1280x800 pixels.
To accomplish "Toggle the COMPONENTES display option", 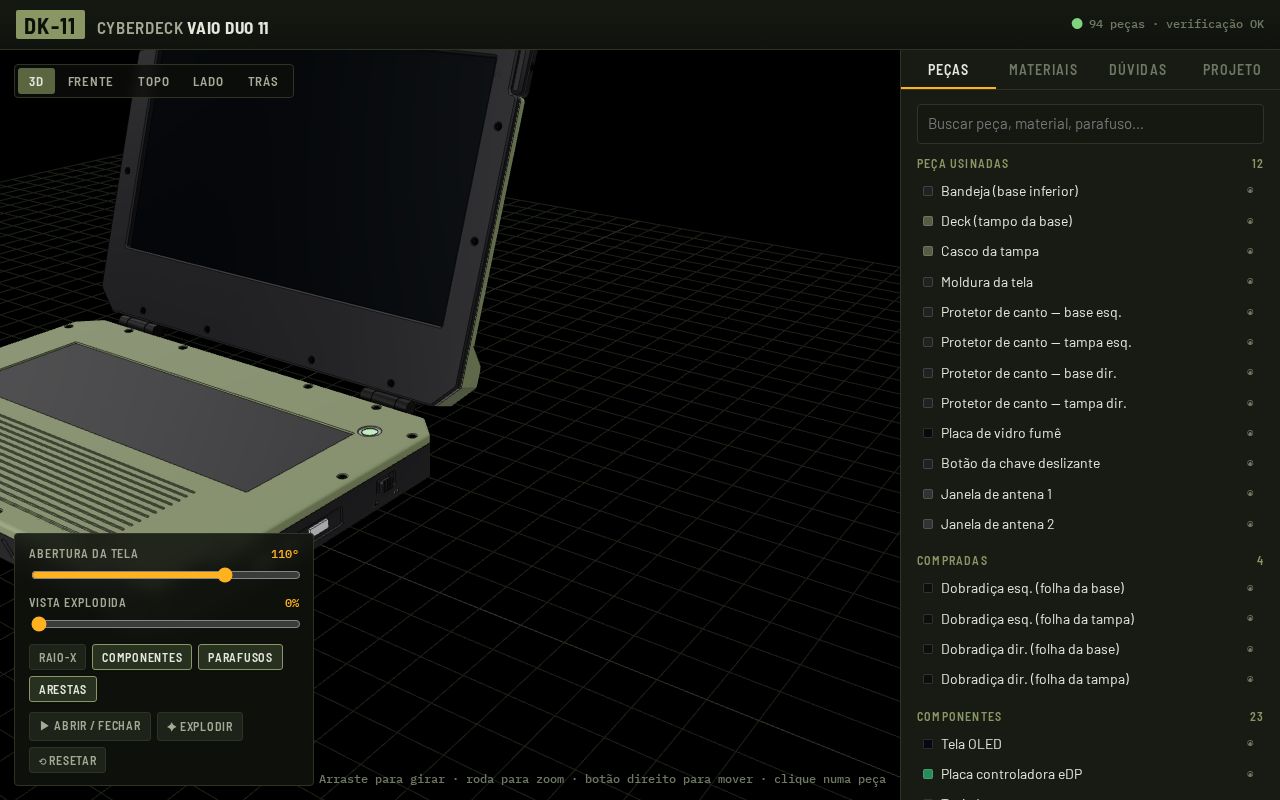I will [142, 657].
